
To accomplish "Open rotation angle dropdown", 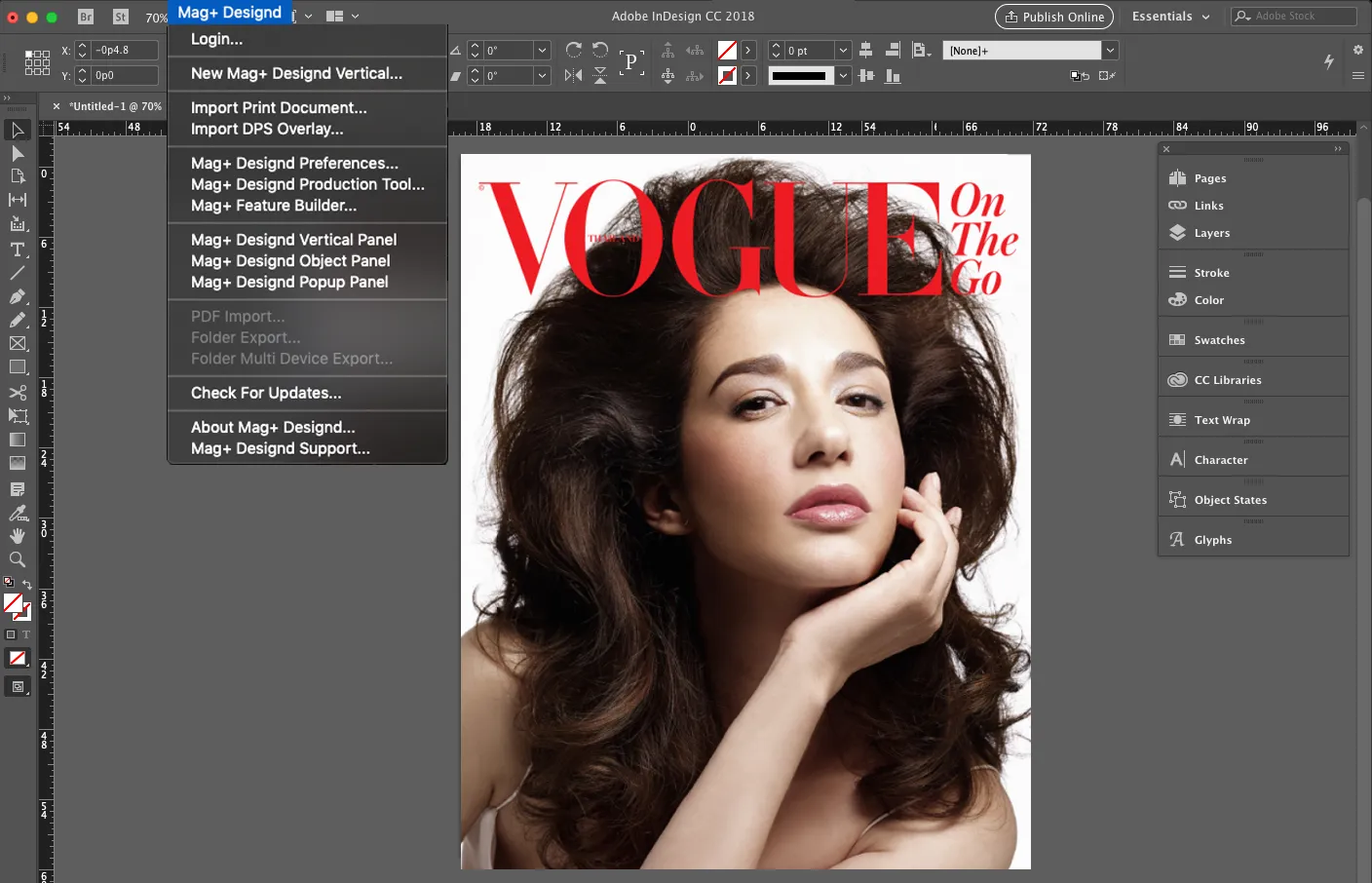I will [543, 50].
